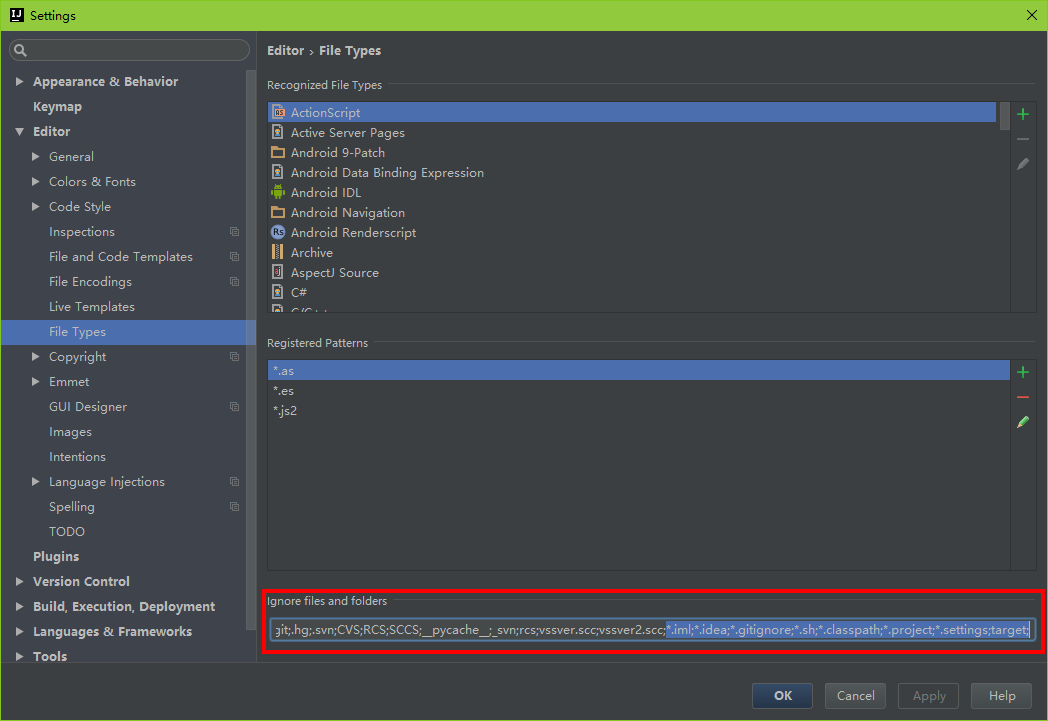Viewport: 1048px width, 721px height.
Task: Open the Keymap settings page
Action: [x=57, y=107]
